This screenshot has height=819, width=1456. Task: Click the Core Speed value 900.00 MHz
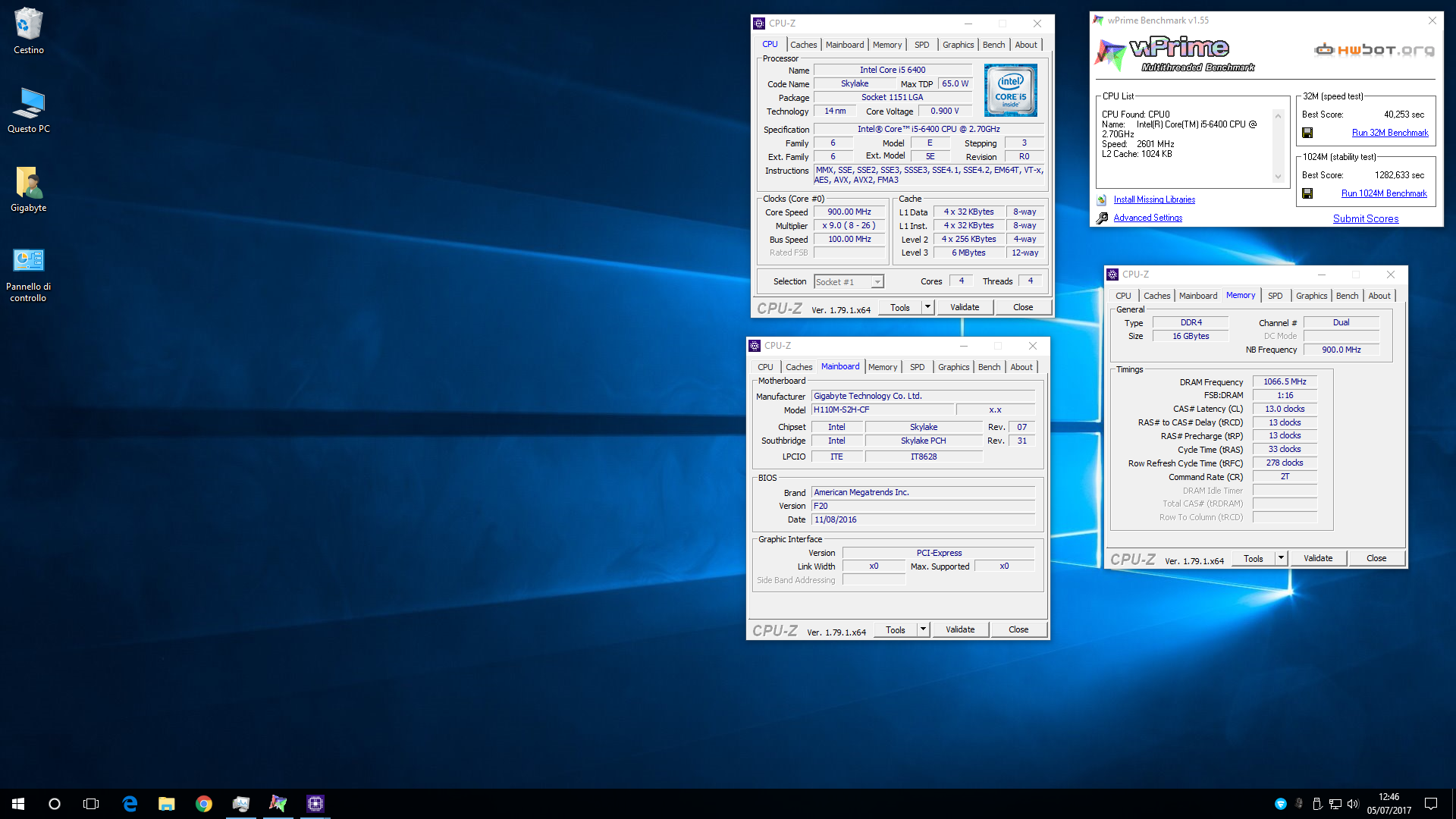[849, 212]
